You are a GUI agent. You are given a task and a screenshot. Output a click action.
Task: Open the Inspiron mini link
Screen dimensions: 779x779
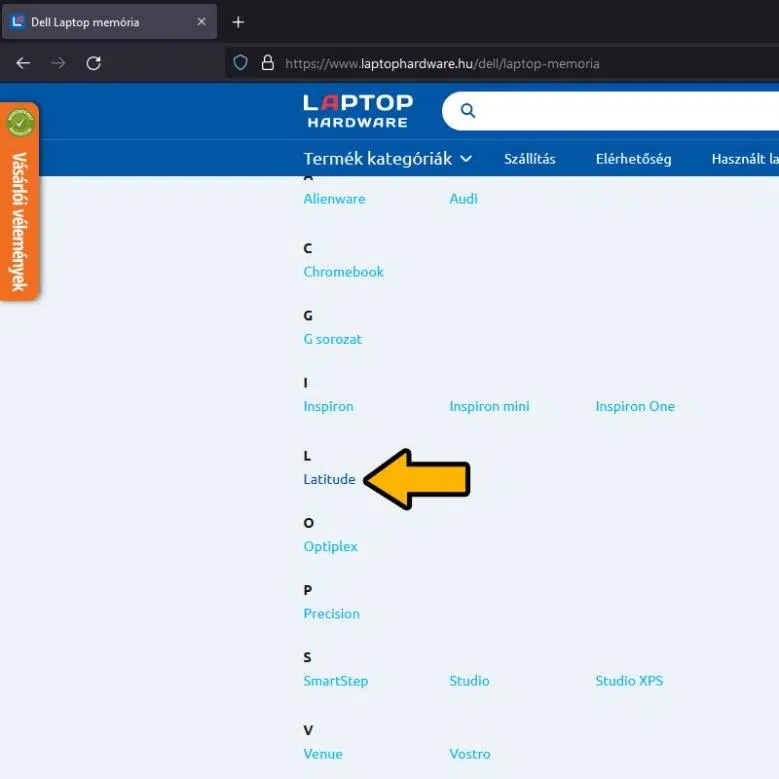(489, 406)
